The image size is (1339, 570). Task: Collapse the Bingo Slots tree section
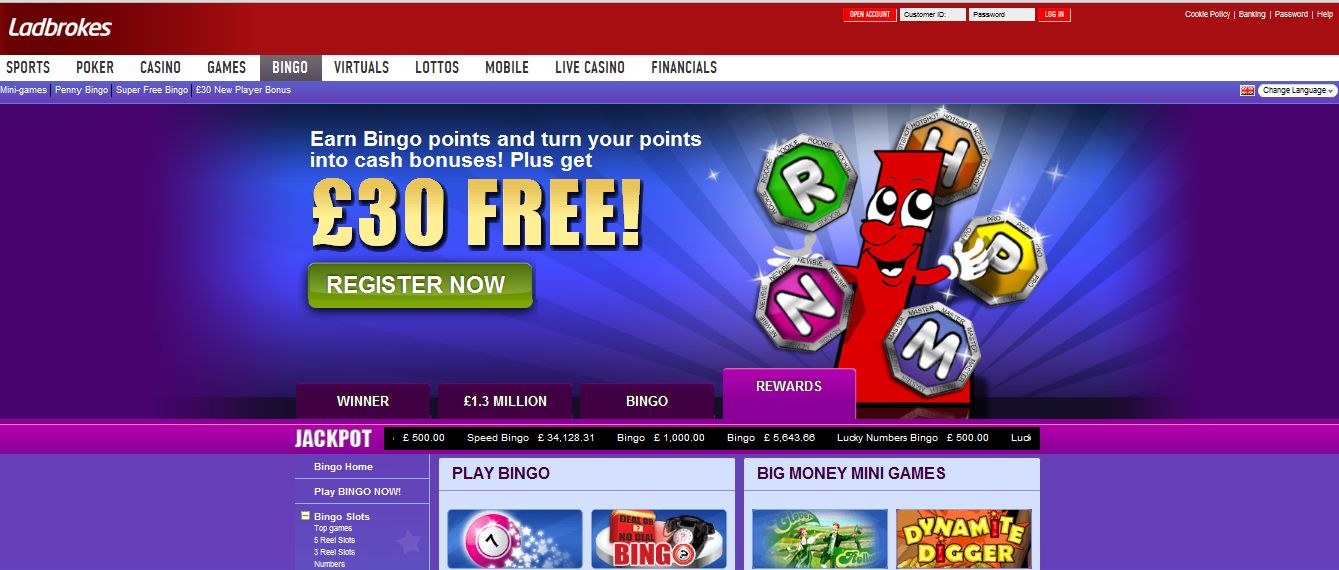point(305,516)
